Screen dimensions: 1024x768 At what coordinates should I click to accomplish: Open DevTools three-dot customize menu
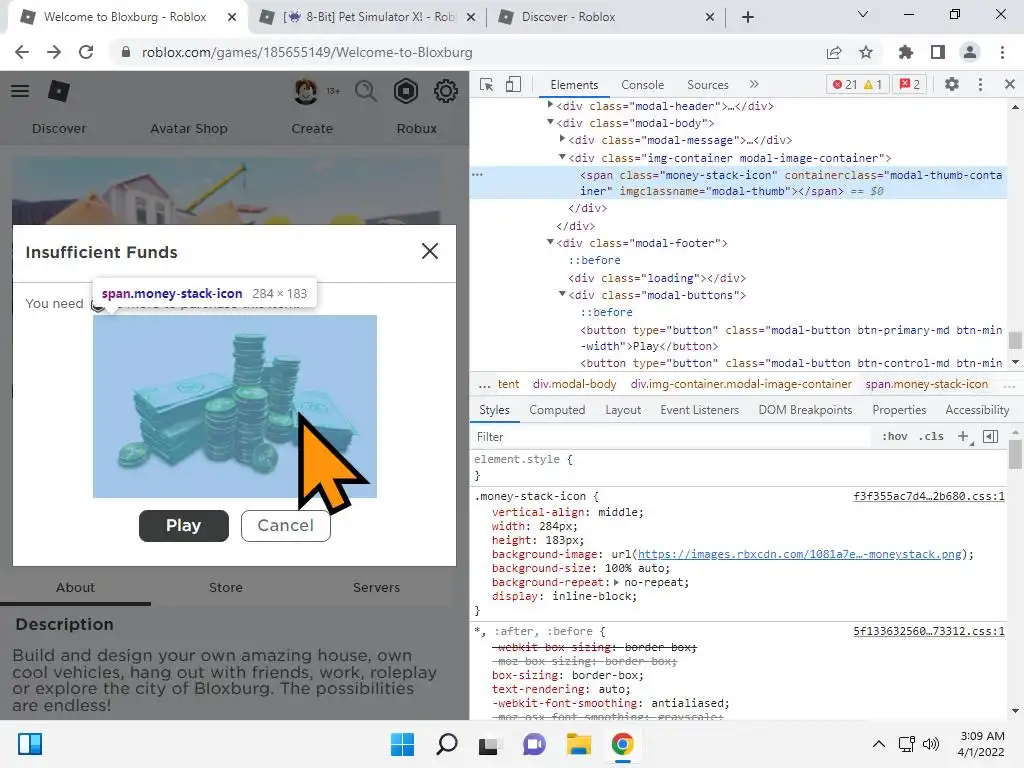(980, 84)
